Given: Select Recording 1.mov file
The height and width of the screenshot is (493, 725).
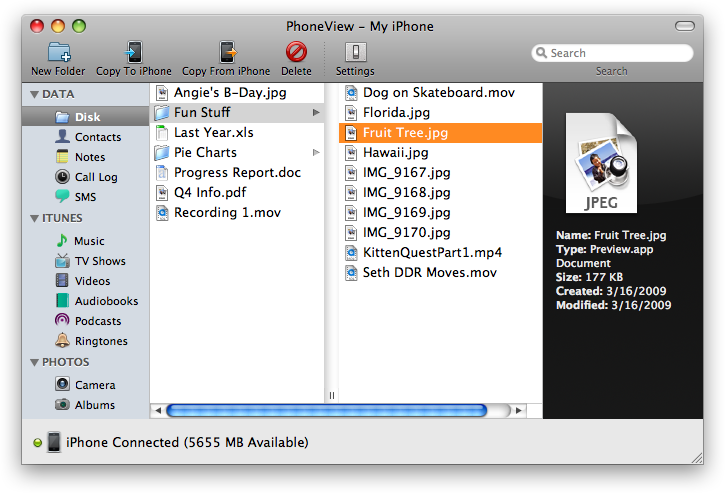Looking at the screenshot, I should [x=237, y=212].
